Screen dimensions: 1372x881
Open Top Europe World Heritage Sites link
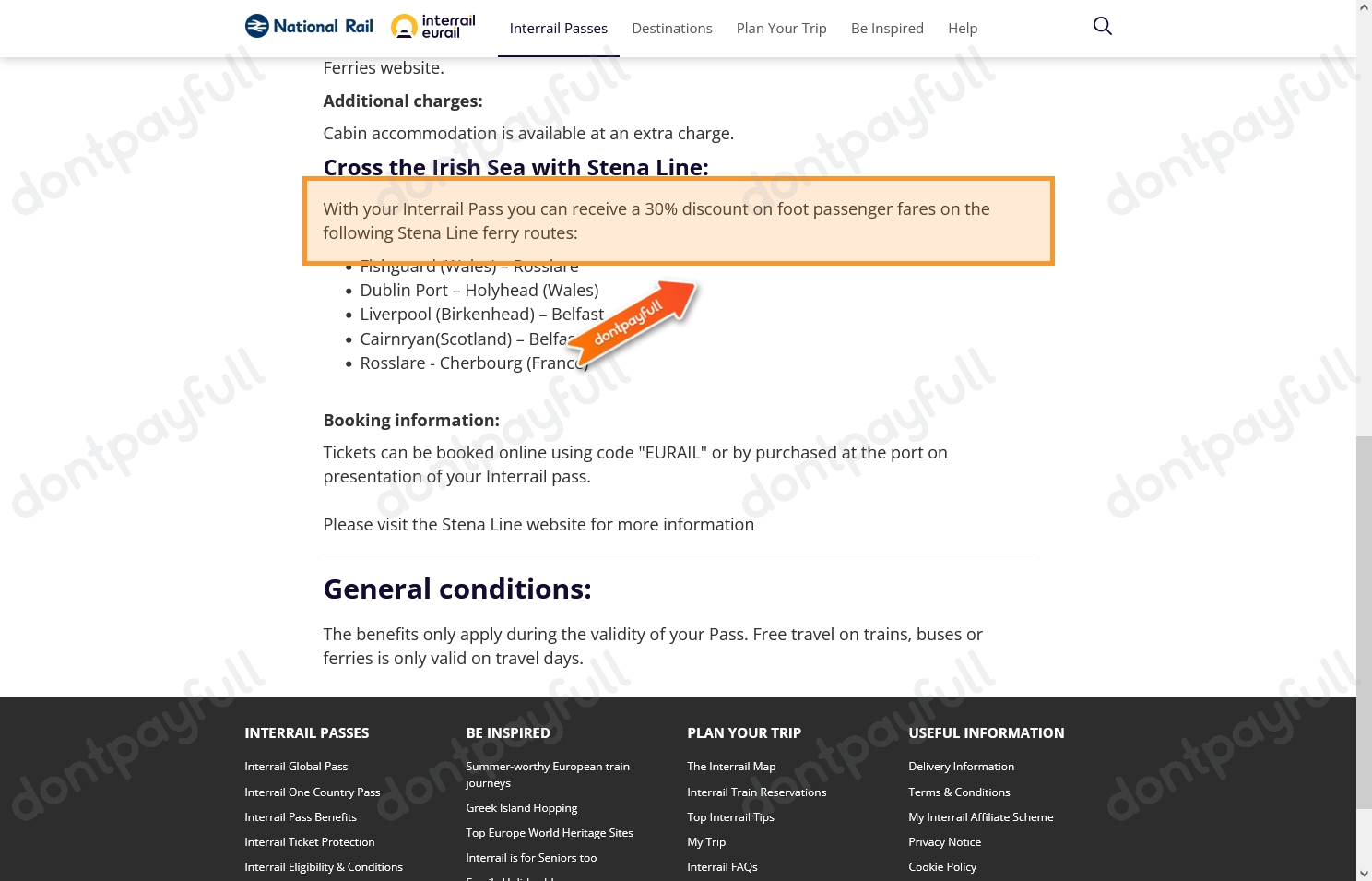pos(550,833)
